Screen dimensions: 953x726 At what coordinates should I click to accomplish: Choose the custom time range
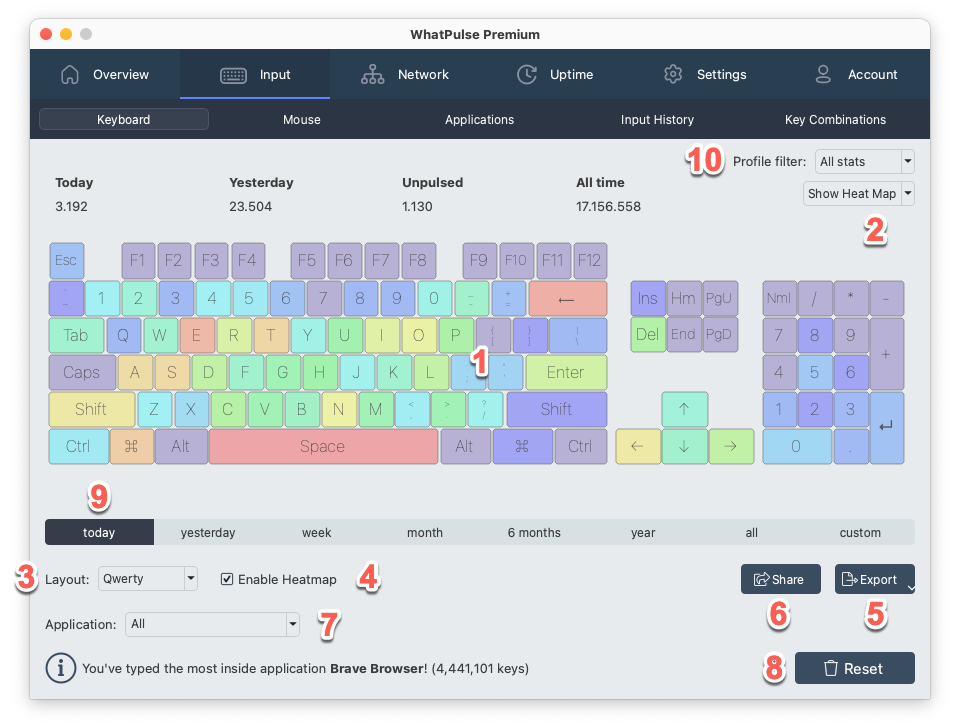tap(859, 532)
